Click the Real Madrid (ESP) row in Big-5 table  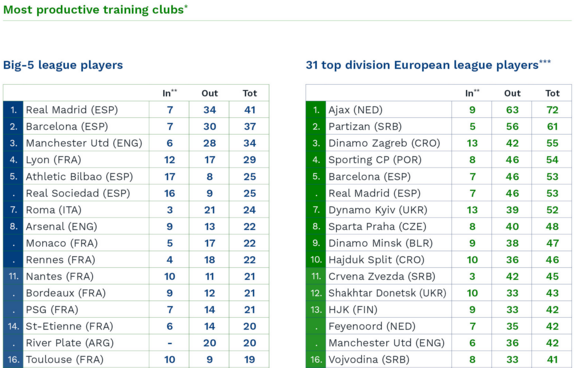136,110
